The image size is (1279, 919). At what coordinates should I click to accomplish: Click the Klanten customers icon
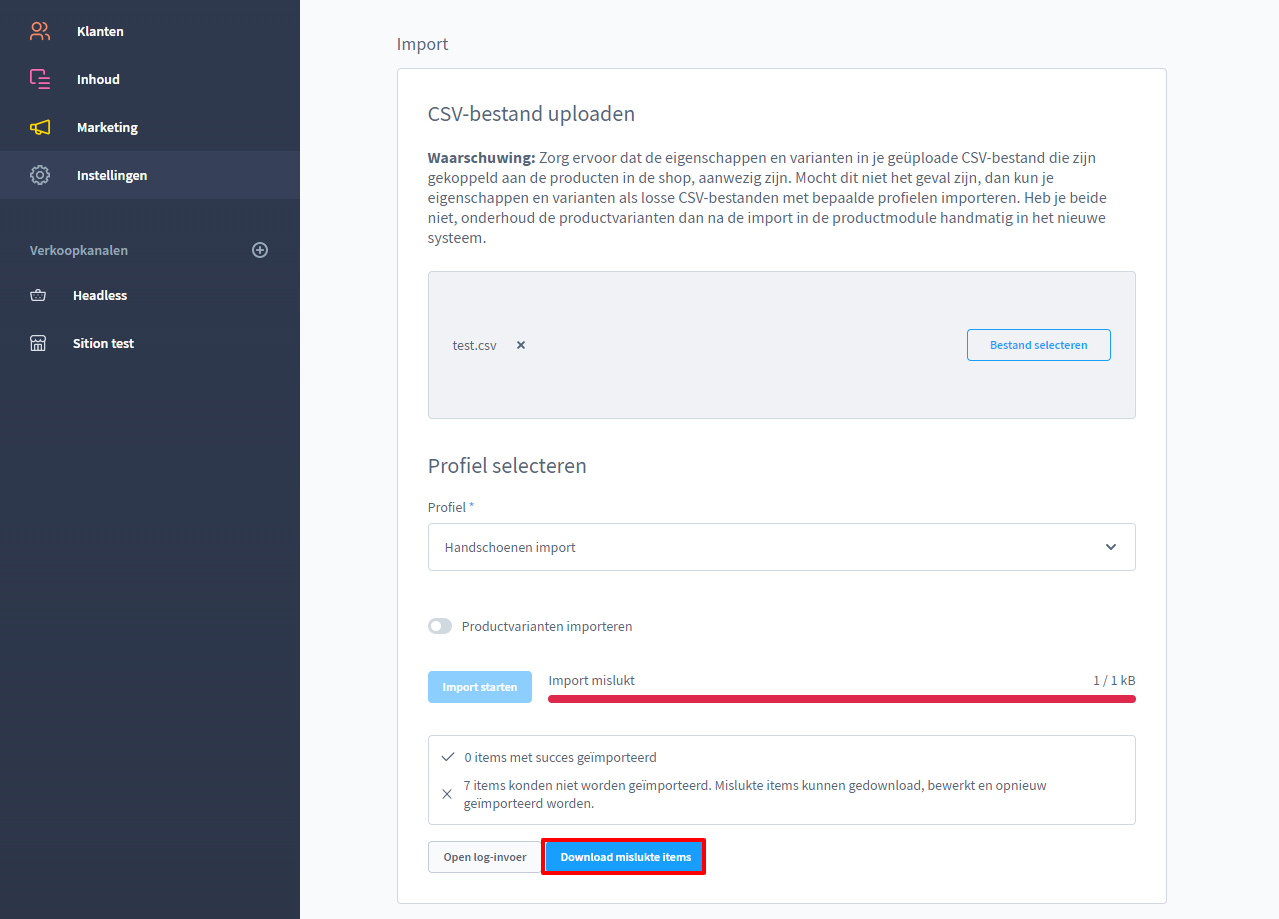[x=39, y=31]
